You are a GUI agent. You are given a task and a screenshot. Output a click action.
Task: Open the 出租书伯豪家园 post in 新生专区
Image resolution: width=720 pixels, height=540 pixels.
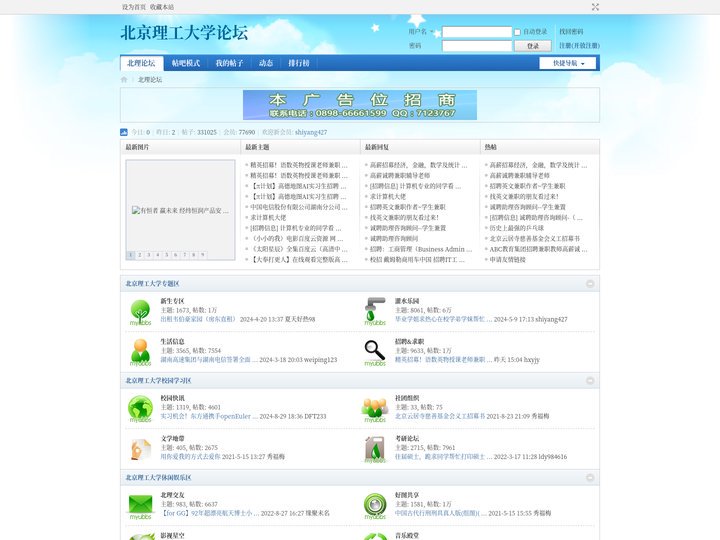(x=198, y=319)
